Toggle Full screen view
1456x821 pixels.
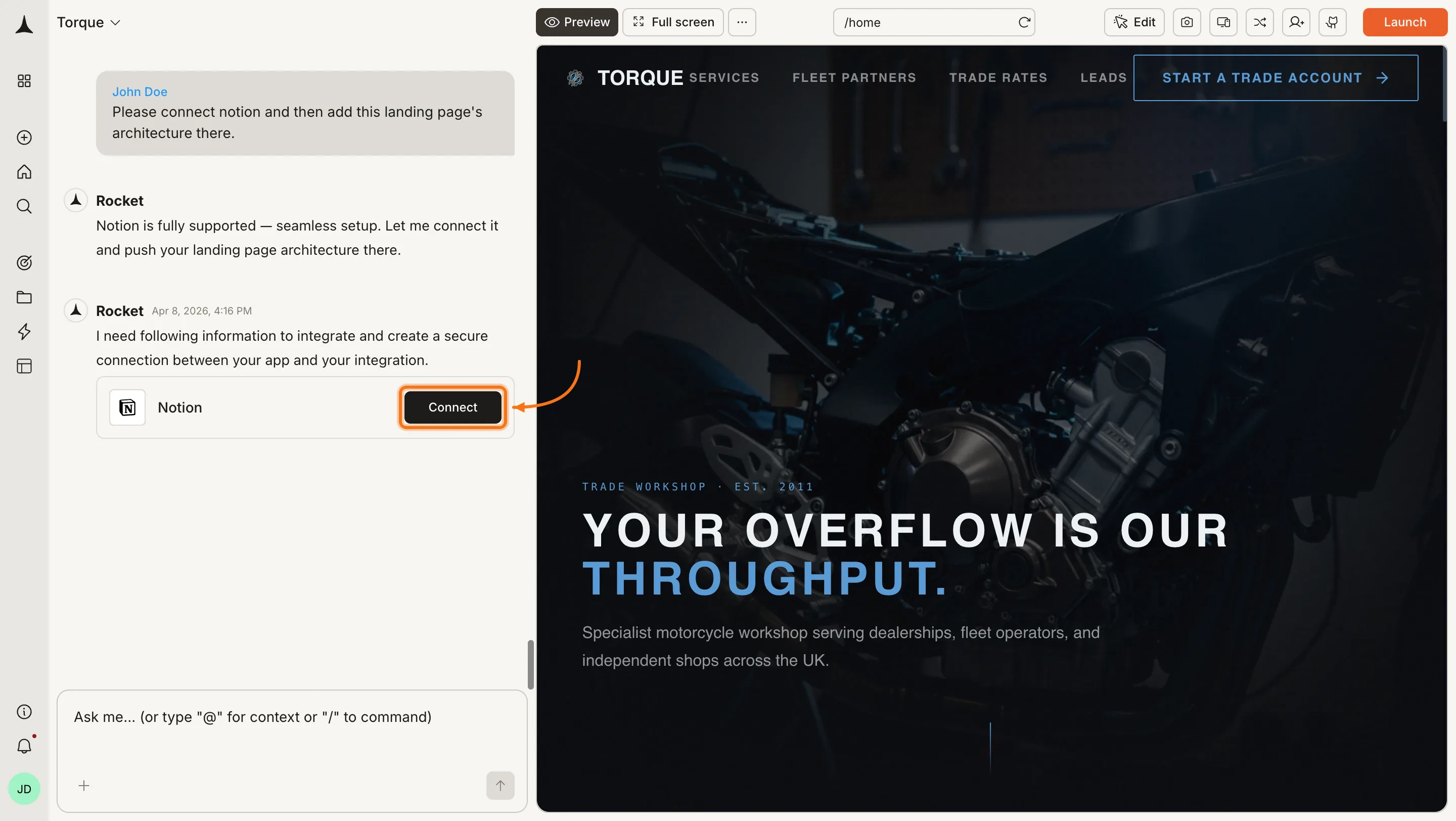pyautogui.click(x=672, y=22)
